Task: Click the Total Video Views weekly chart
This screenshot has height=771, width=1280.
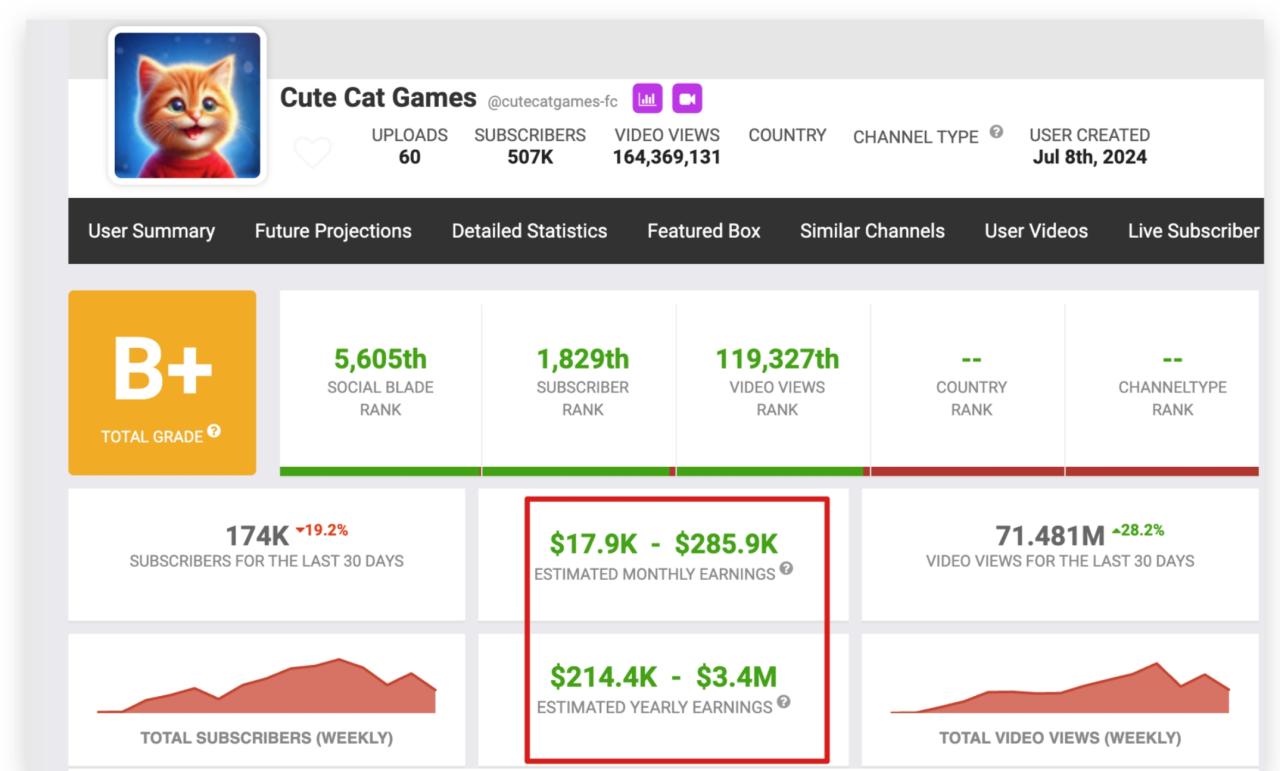Action: pyautogui.click(x=1060, y=690)
